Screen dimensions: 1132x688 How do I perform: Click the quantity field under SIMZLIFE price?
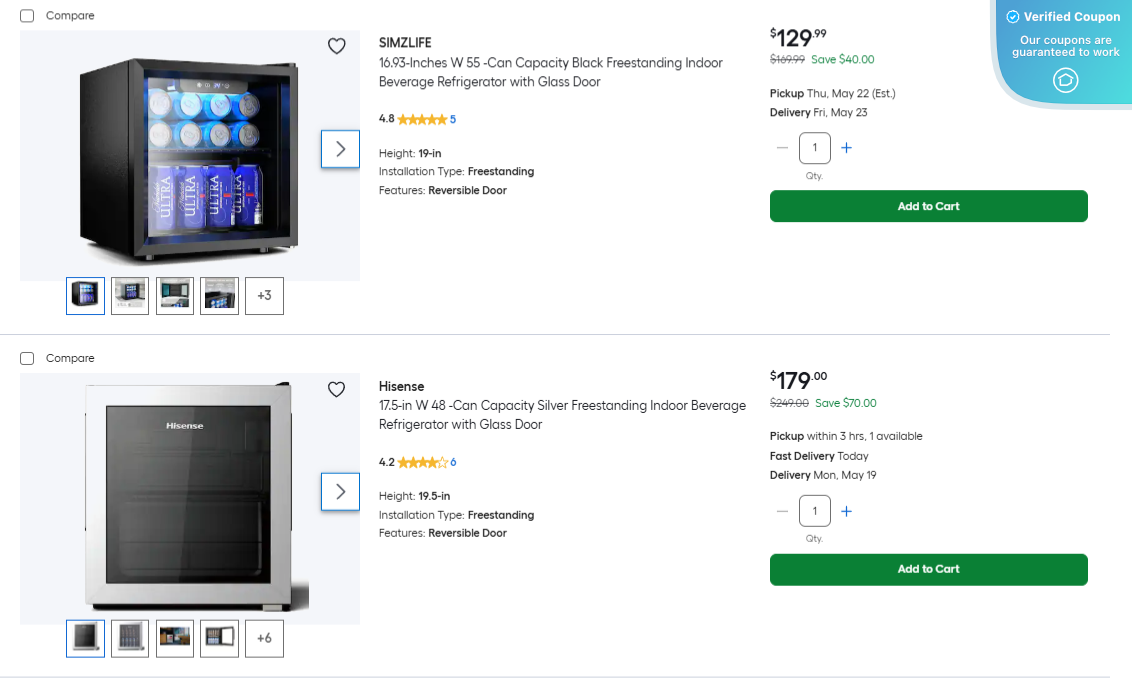[814, 147]
